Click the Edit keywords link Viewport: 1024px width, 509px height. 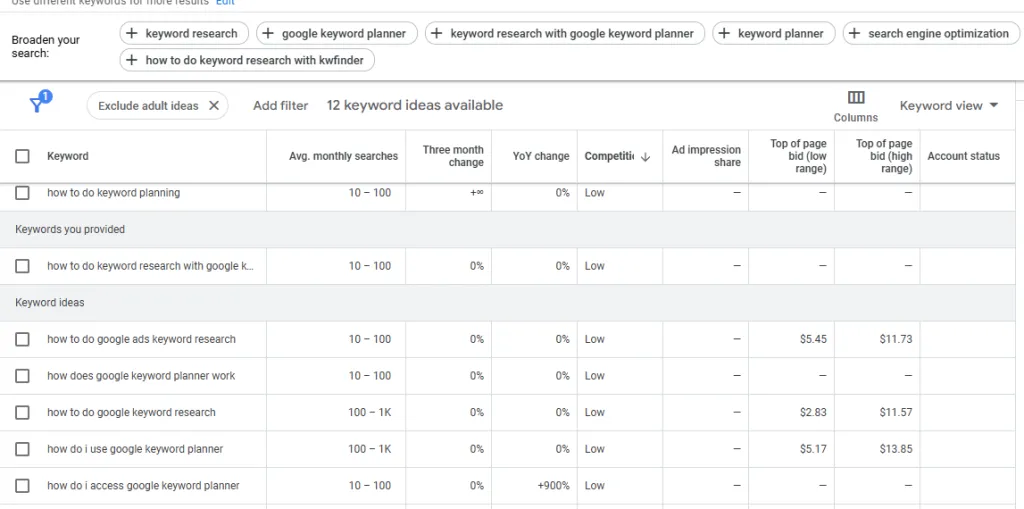point(225,3)
